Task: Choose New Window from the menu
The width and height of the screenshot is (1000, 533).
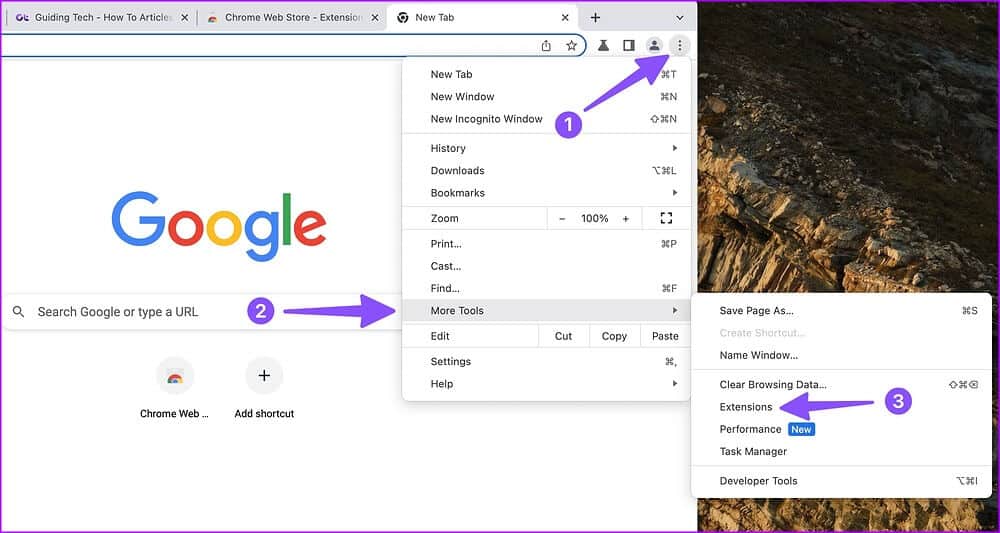Action: point(547,96)
